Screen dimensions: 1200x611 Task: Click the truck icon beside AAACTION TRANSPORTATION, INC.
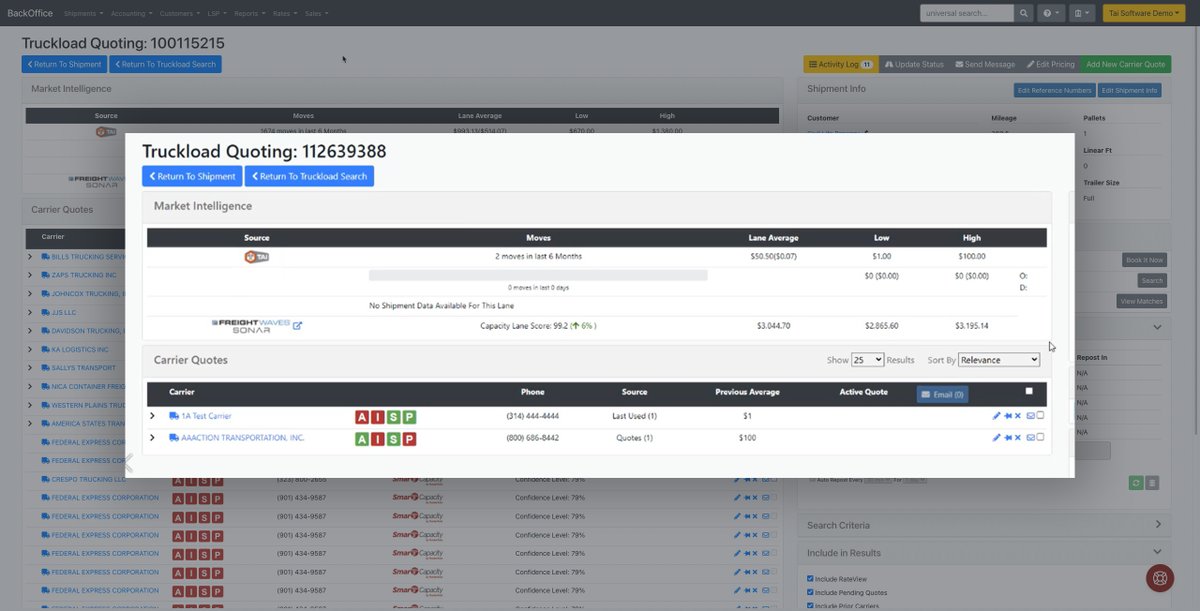pyautogui.click(x=174, y=438)
